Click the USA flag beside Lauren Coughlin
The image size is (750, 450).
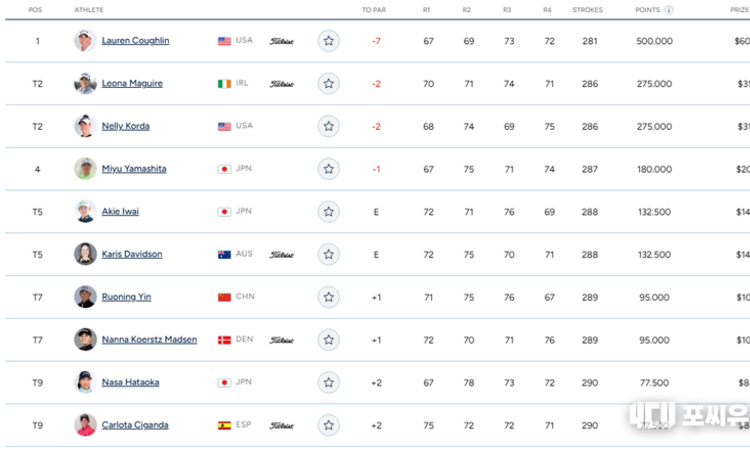224,41
